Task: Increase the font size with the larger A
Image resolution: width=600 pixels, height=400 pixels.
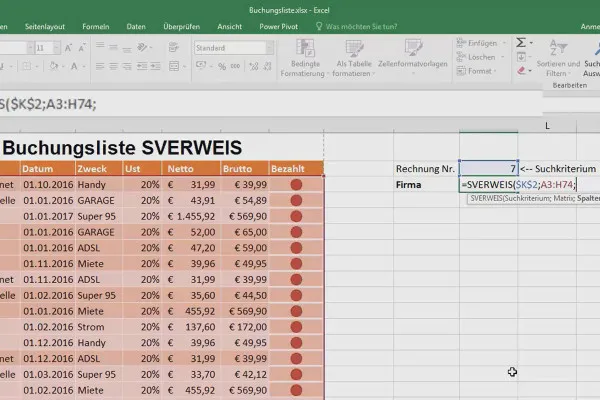Action: (68, 48)
